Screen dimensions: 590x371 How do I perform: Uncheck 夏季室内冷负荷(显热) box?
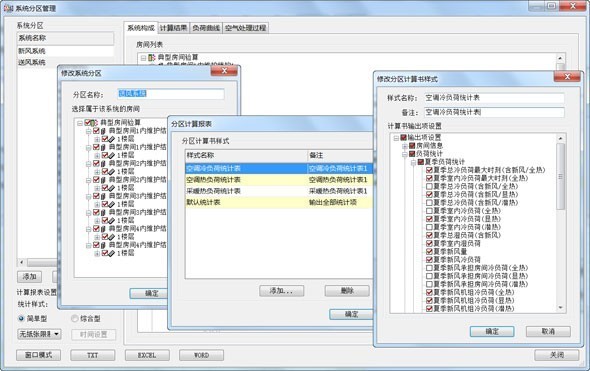(429, 219)
